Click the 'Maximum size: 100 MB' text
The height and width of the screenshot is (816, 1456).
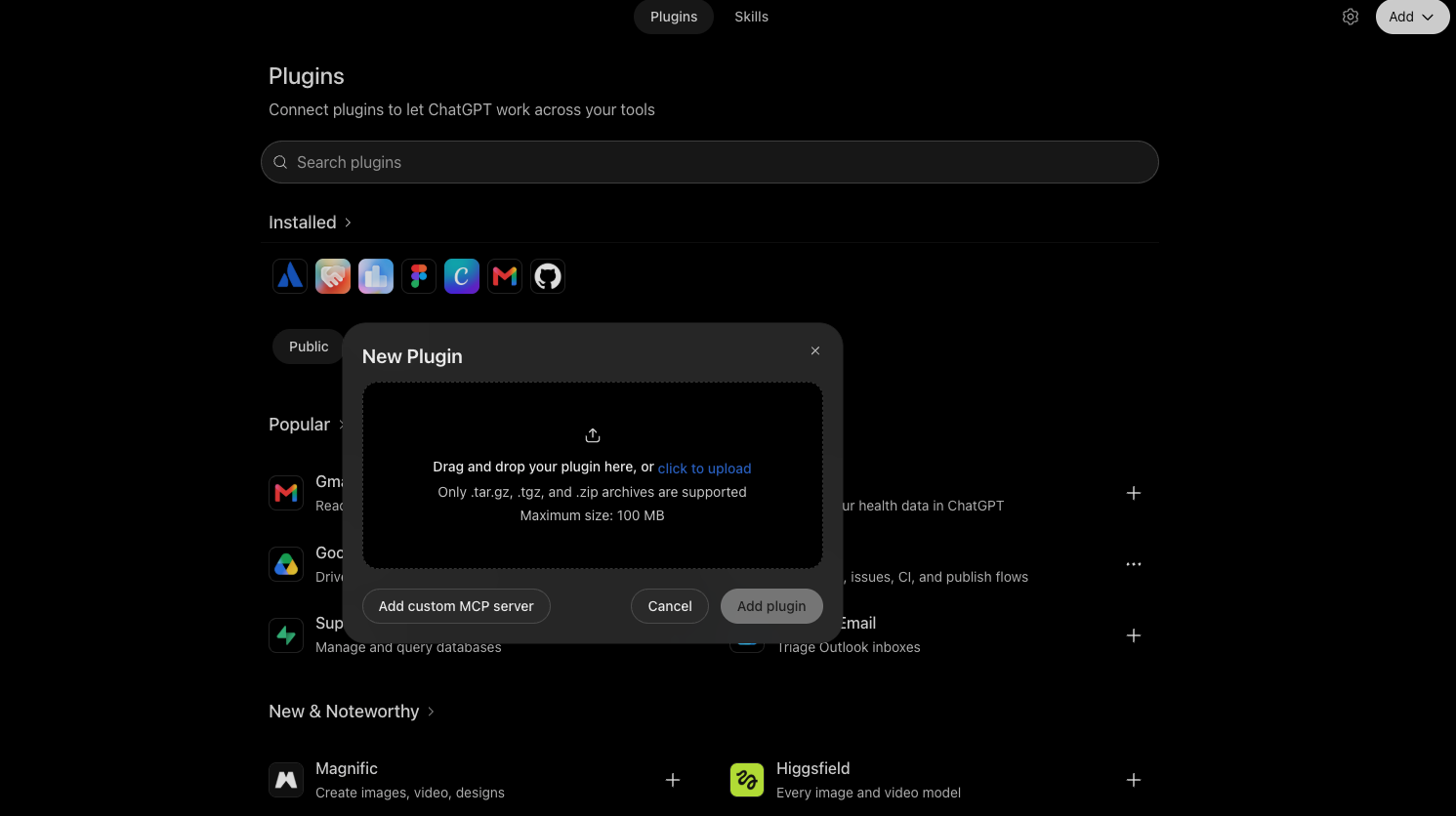pos(592,515)
